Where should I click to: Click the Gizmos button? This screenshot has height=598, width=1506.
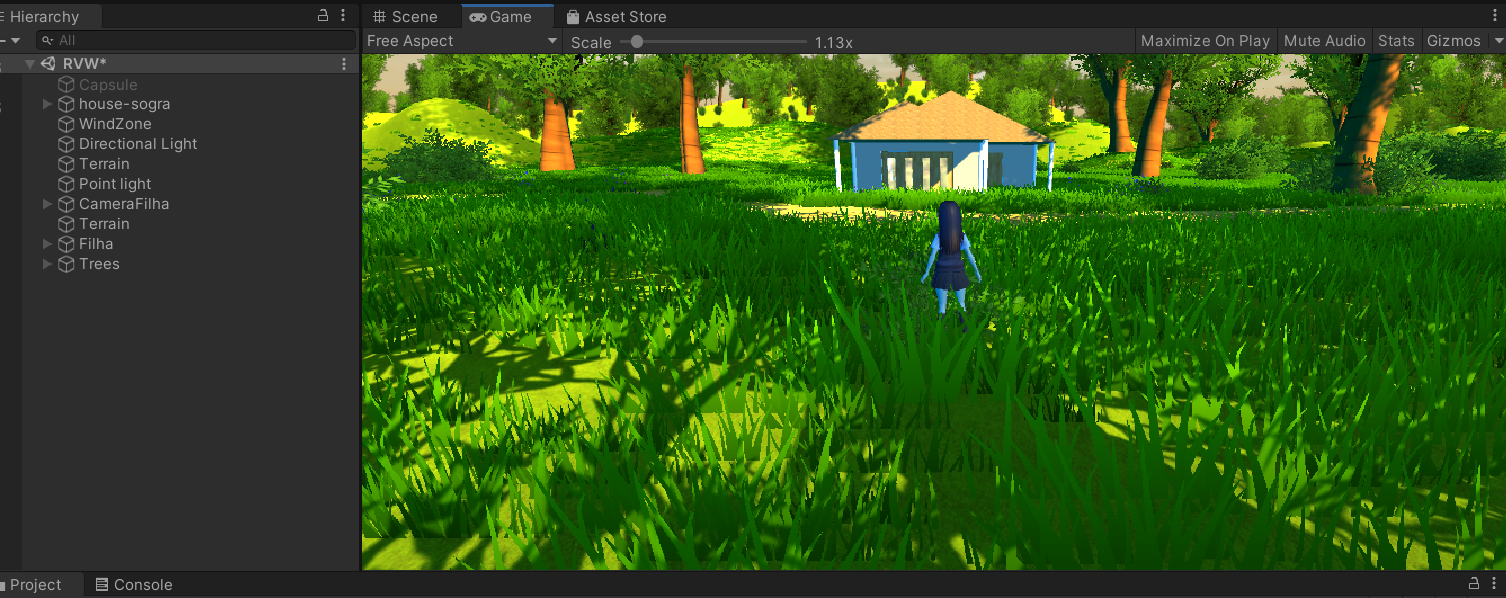(x=1453, y=41)
